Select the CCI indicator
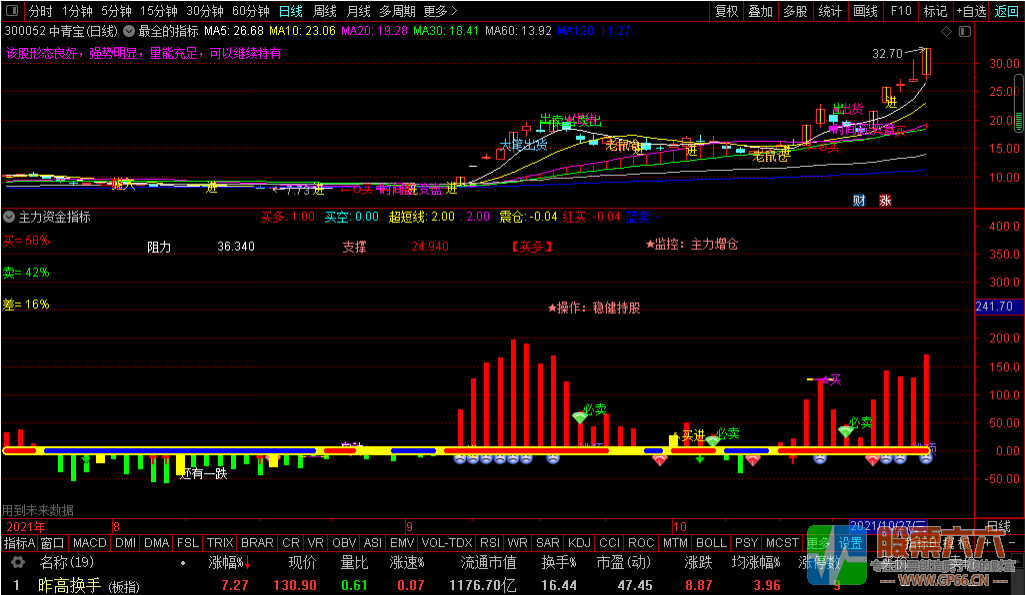Viewport: 1025px width, 595px height. point(610,543)
